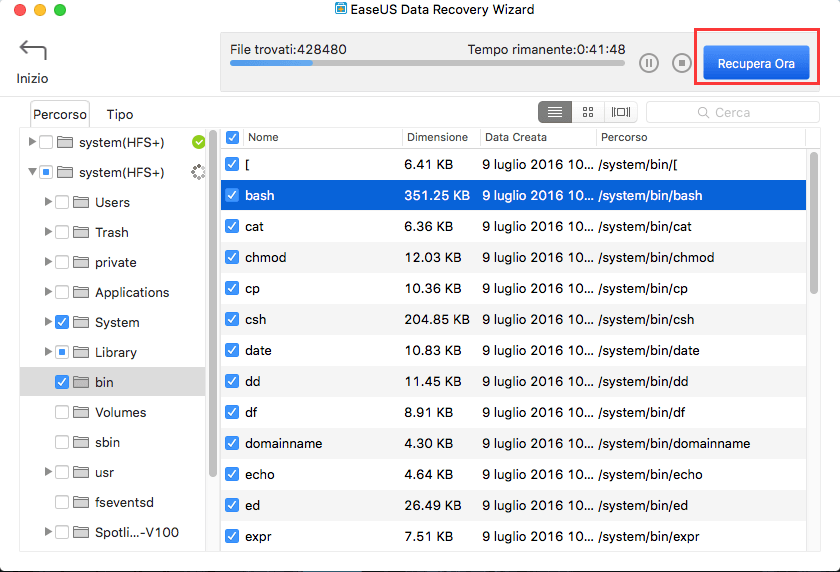Expand the Library folder node
The height and width of the screenshot is (572, 840).
coord(48,351)
